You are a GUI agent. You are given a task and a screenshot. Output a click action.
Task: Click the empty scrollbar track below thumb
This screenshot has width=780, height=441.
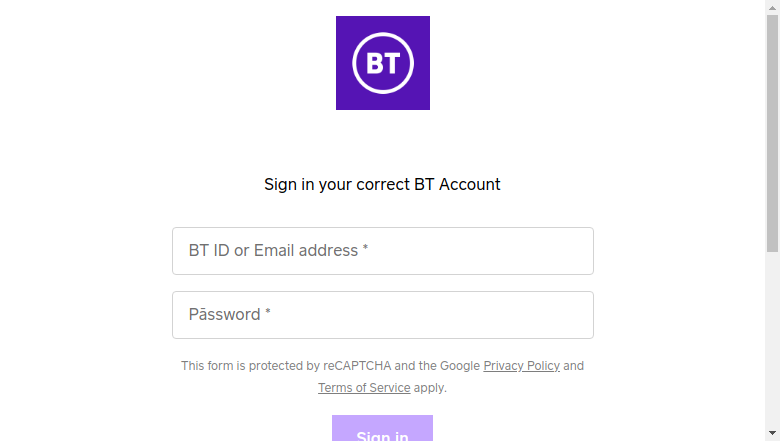(x=772, y=339)
